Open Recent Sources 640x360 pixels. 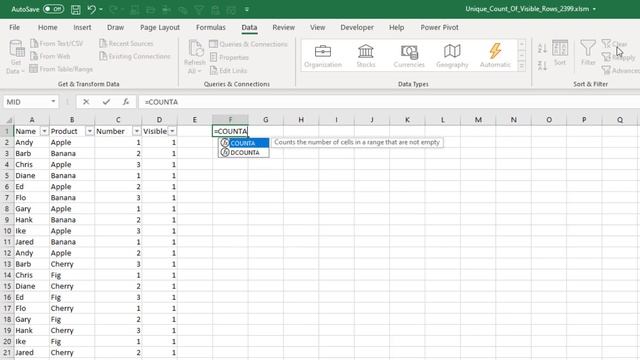(x=126, y=43)
